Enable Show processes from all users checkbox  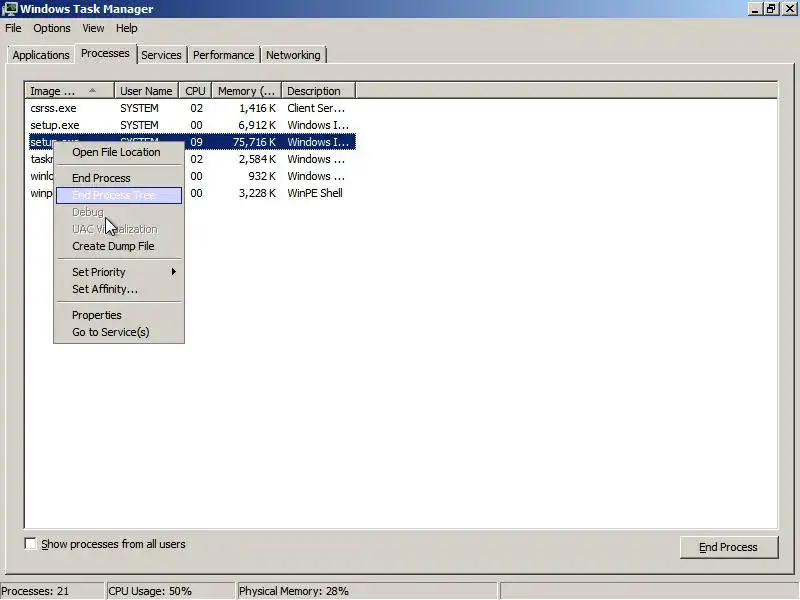pos(31,544)
